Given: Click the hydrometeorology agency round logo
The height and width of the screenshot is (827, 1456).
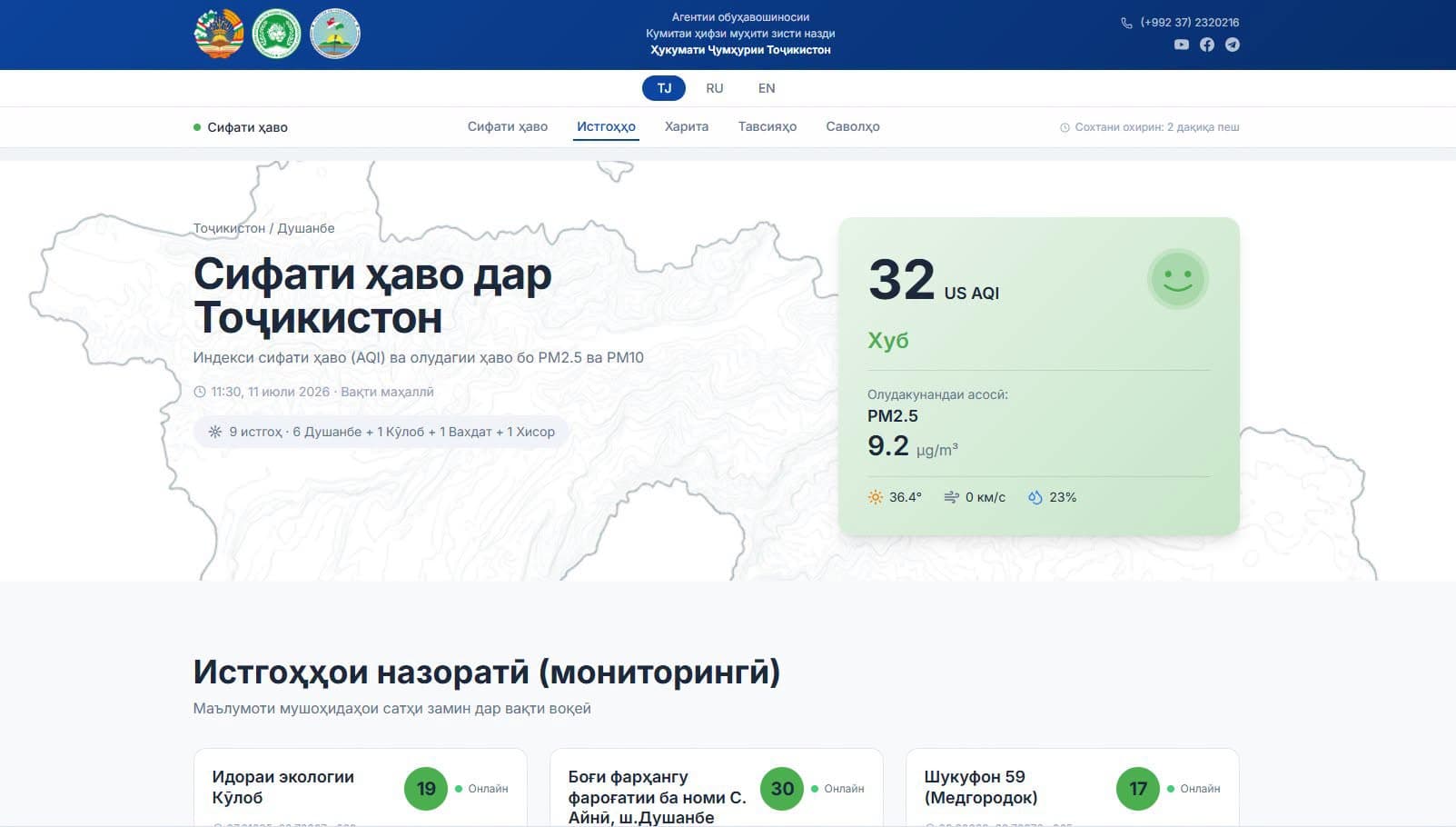Looking at the screenshot, I should [335, 34].
